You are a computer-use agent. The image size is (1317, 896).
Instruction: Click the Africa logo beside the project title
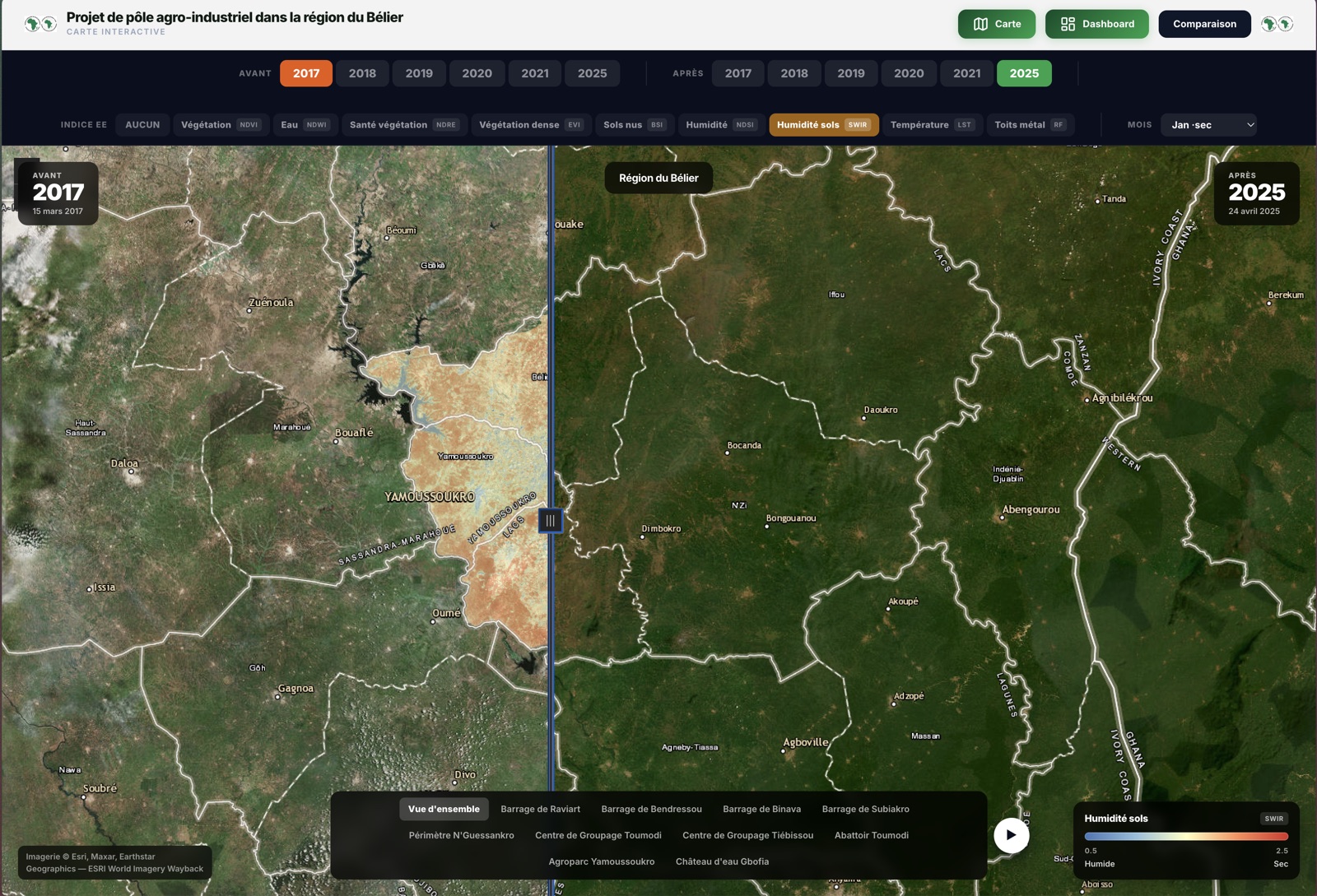pos(40,24)
